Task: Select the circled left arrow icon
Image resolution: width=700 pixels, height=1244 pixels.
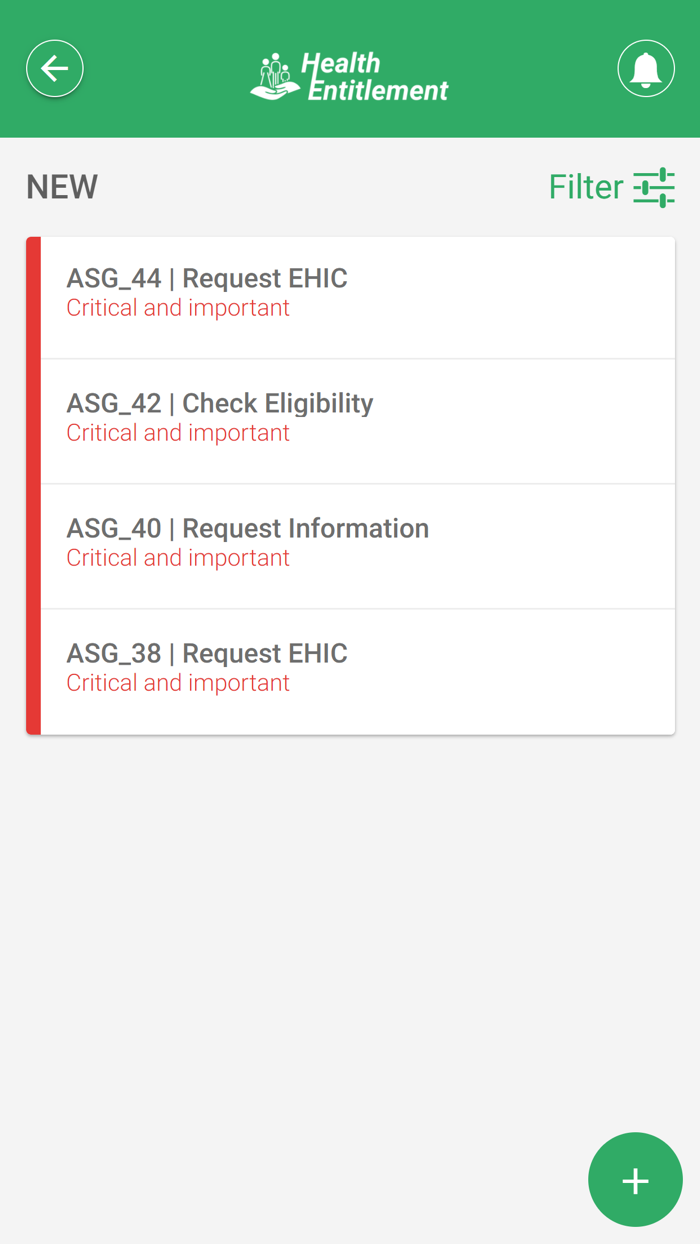Action: click(x=54, y=67)
